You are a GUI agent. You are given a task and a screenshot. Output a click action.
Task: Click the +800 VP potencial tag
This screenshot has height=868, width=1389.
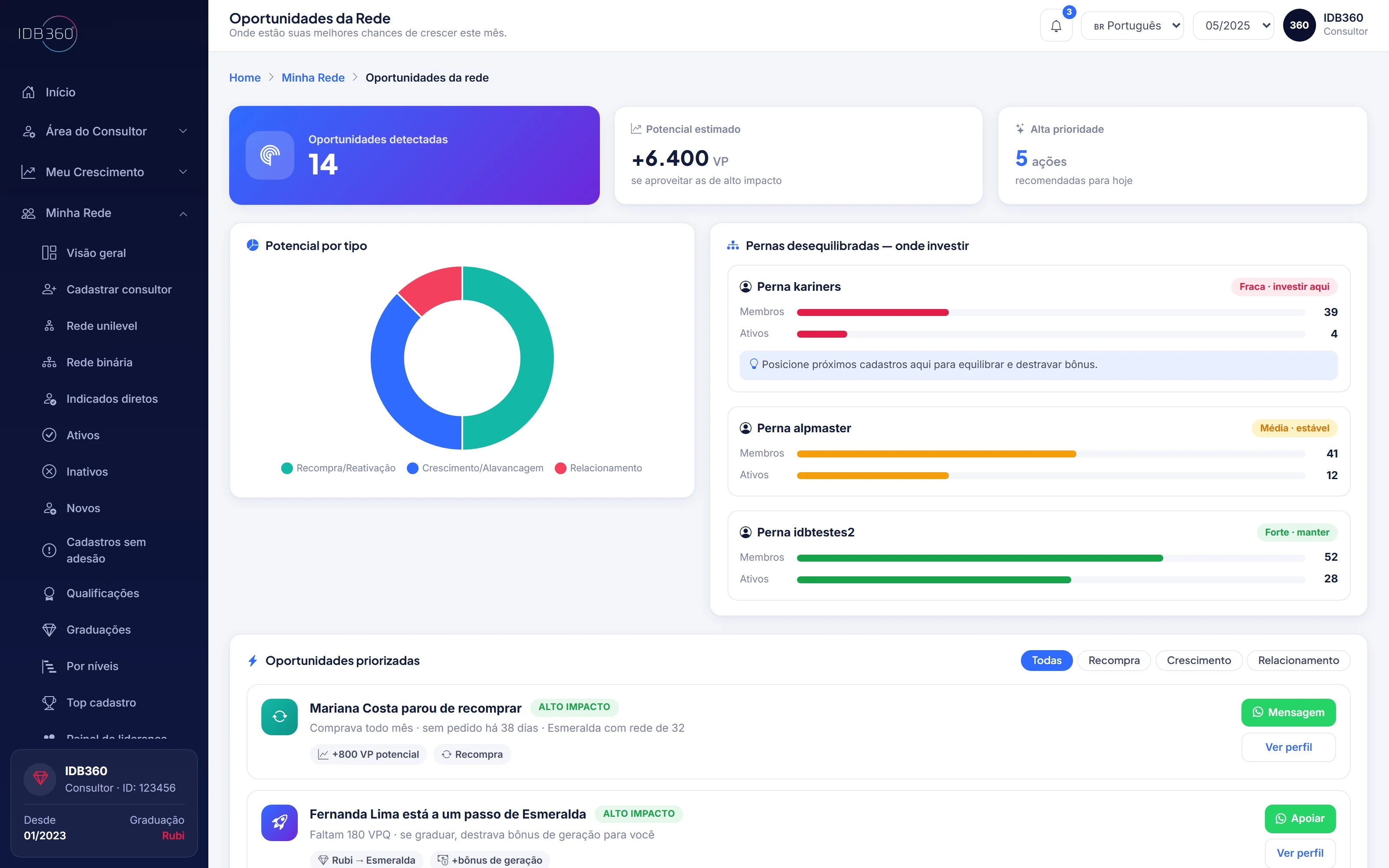[368, 754]
